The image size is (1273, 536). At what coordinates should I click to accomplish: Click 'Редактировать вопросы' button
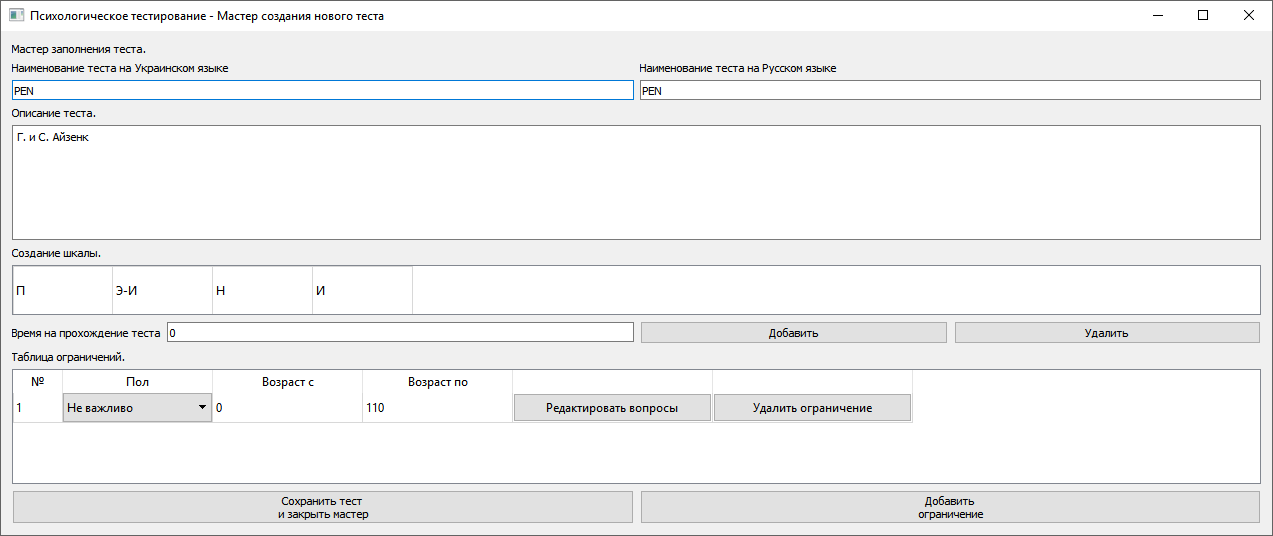pyautogui.click(x=612, y=408)
